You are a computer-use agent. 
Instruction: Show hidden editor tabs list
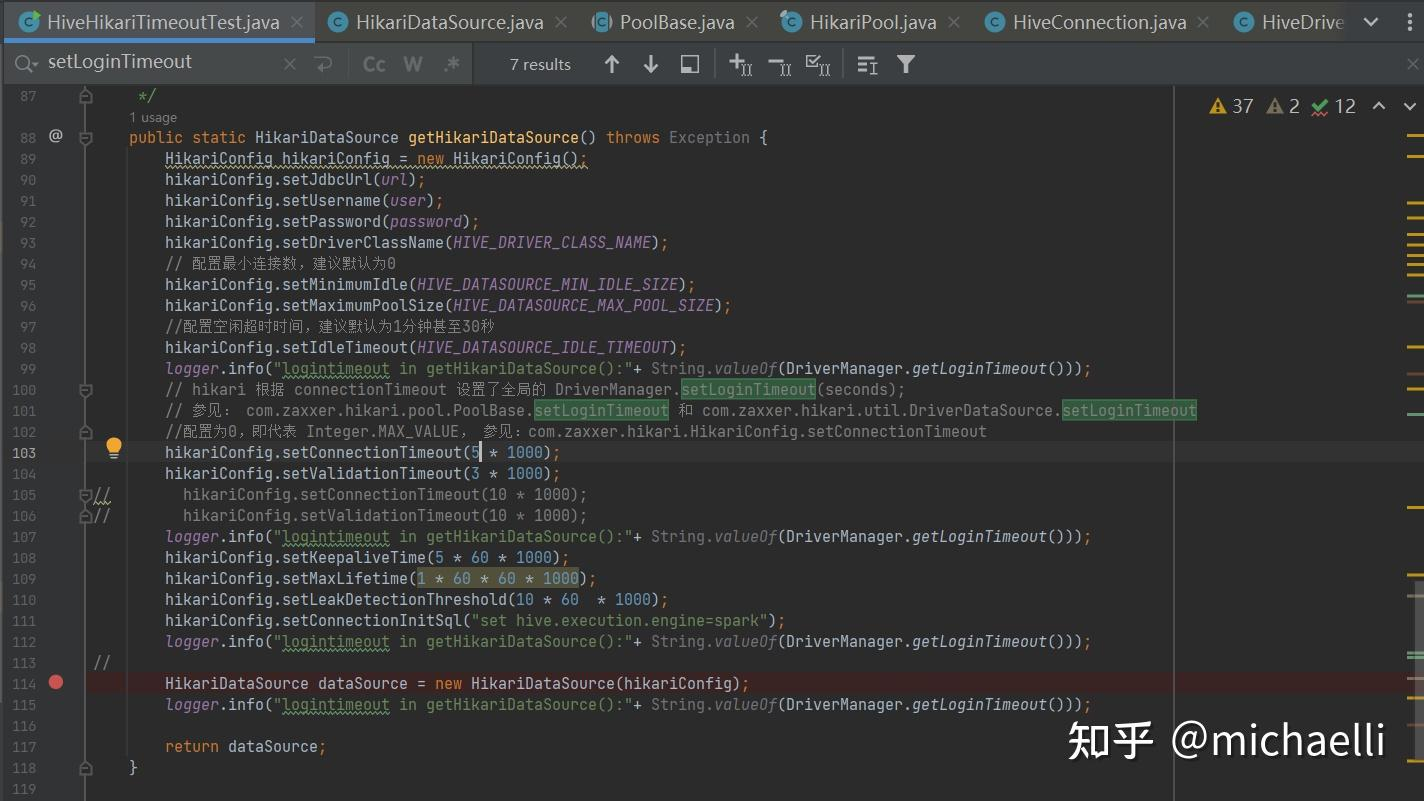tap(1371, 22)
